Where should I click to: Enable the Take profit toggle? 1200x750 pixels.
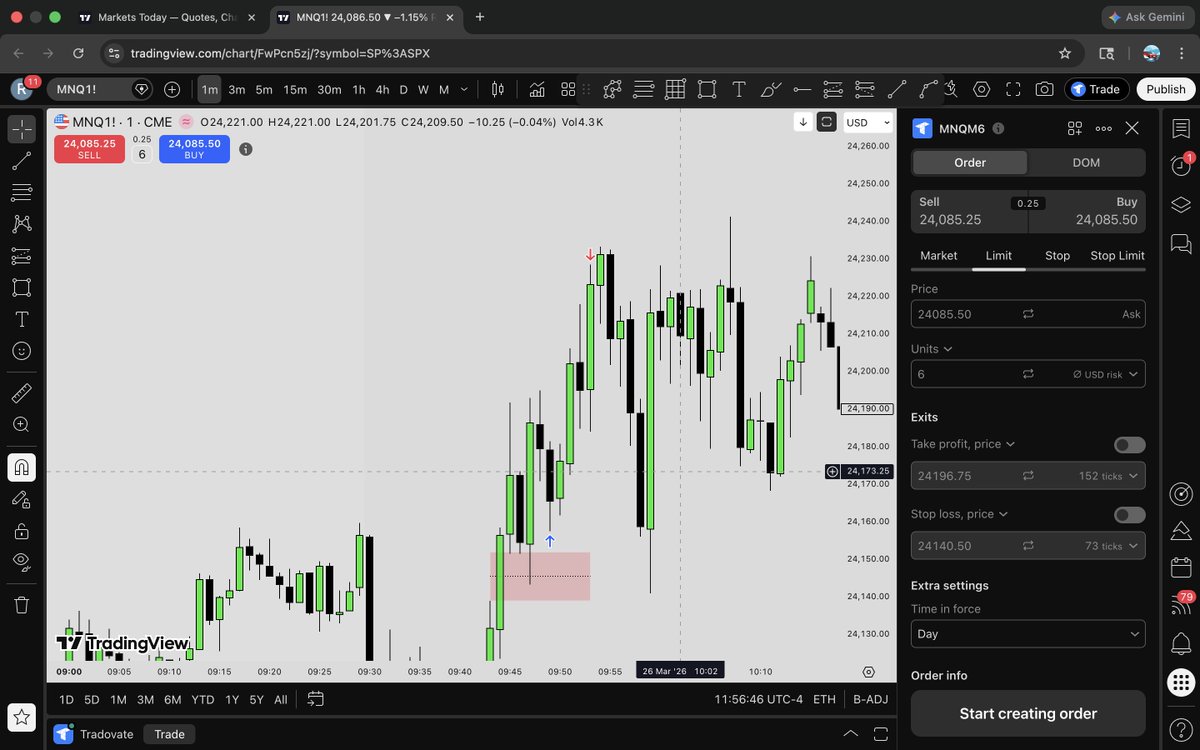point(1130,445)
